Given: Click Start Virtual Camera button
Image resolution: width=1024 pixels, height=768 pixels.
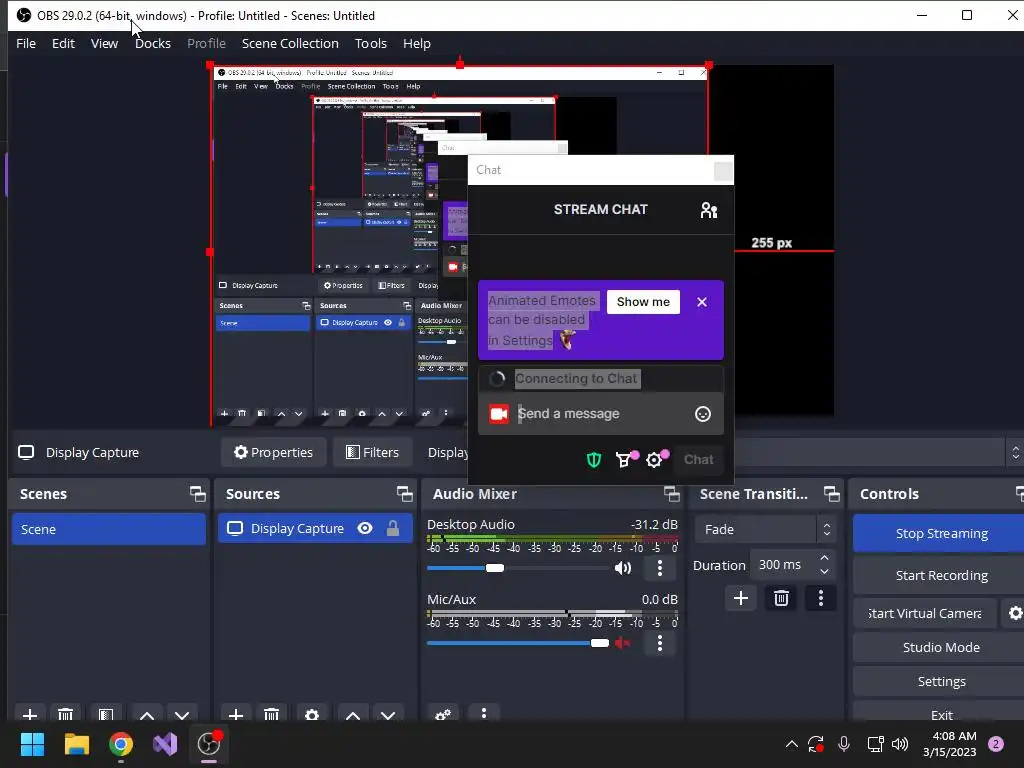Looking at the screenshot, I should click(925, 613).
